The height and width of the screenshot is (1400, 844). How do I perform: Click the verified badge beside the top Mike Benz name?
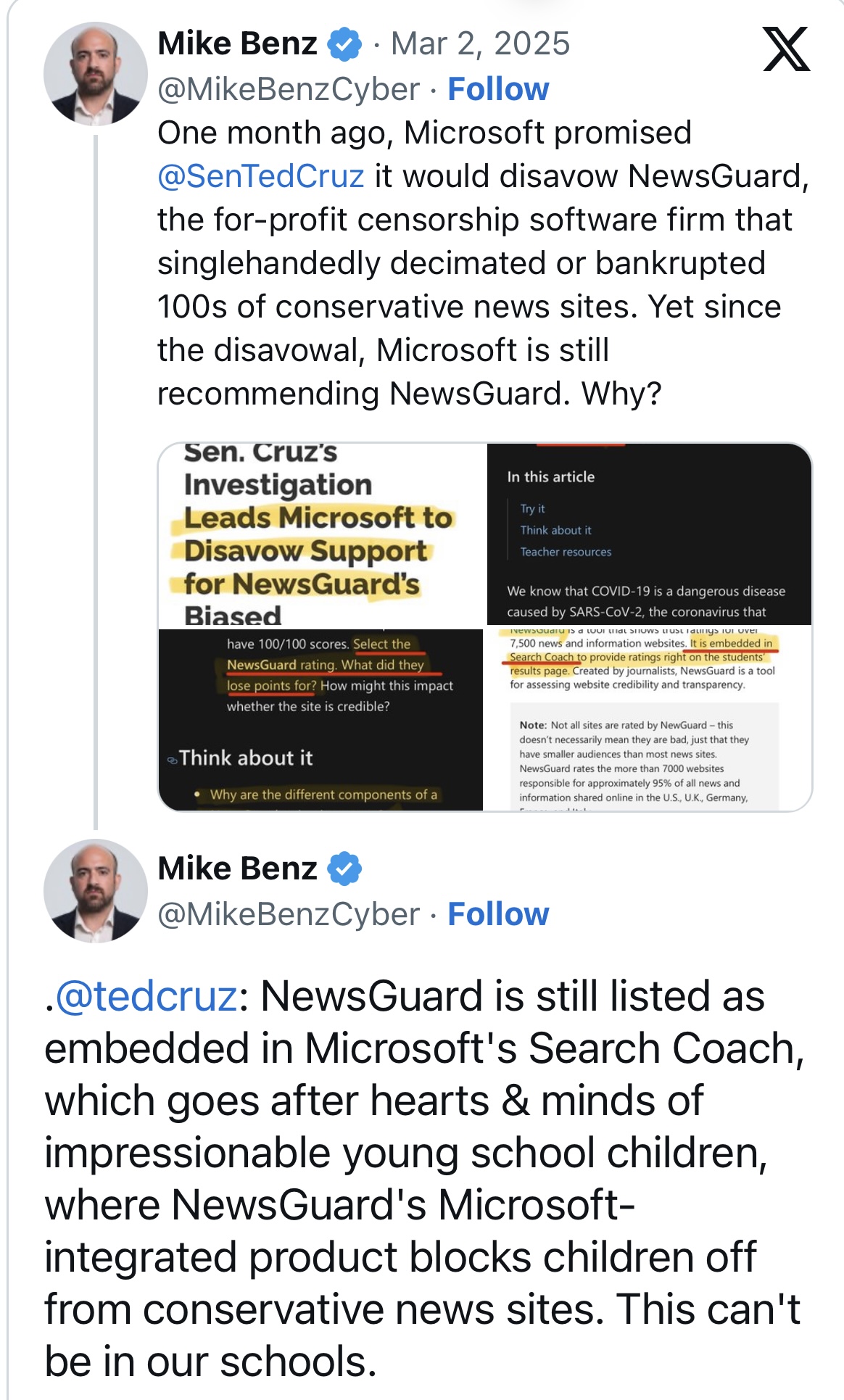[344, 44]
